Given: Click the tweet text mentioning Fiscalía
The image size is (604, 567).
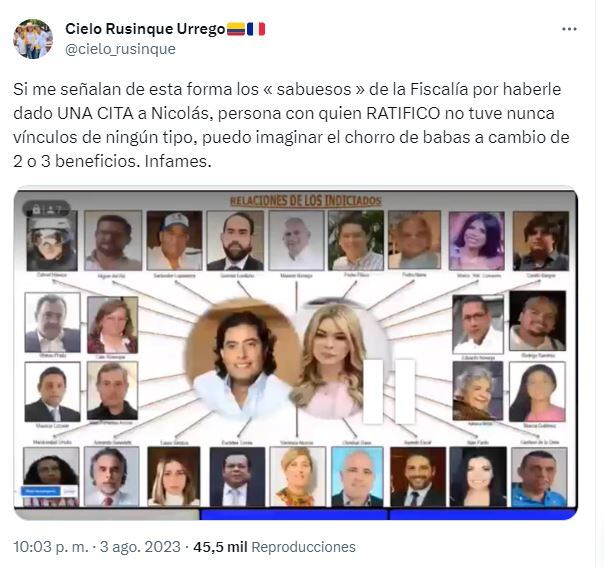Looking at the screenshot, I should coord(291,125).
